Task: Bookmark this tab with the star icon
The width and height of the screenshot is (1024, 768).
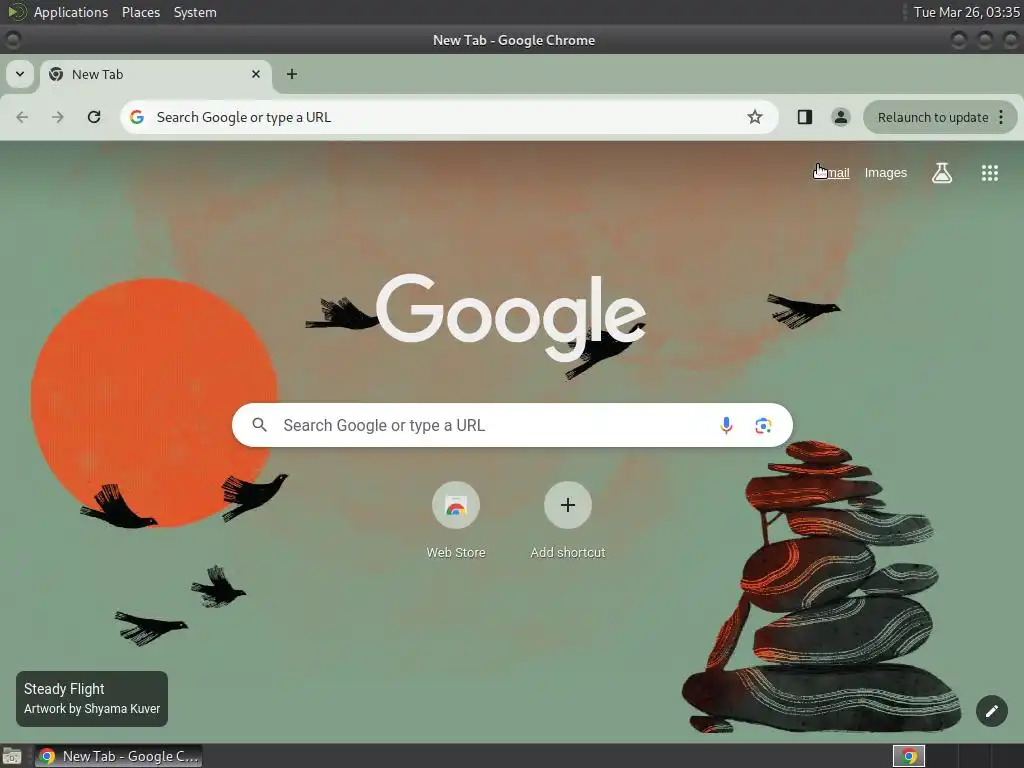Action: (x=755, y=117)
